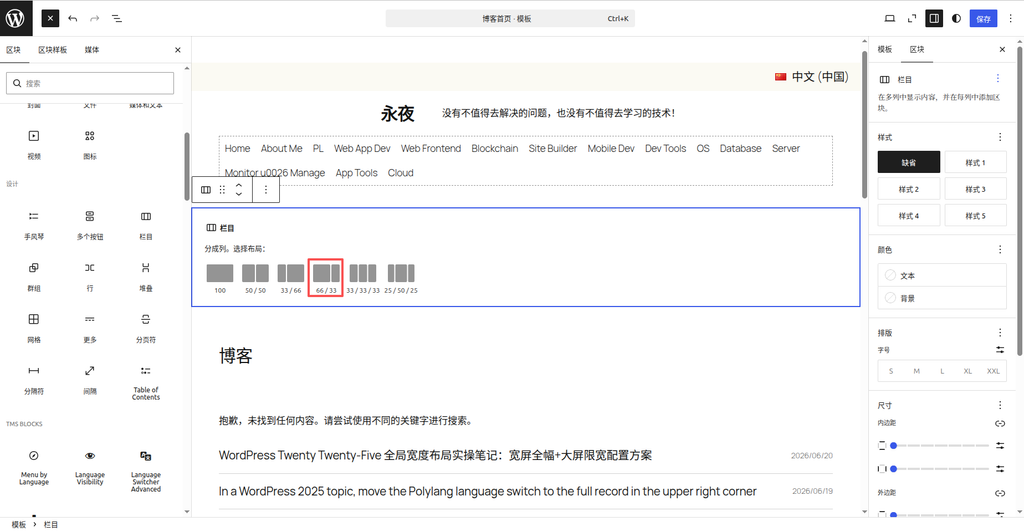The height and width of the screenshot is (531, 1024).
Task: Choose the 66 / 33 column layout
Action: tap(326, 278)
